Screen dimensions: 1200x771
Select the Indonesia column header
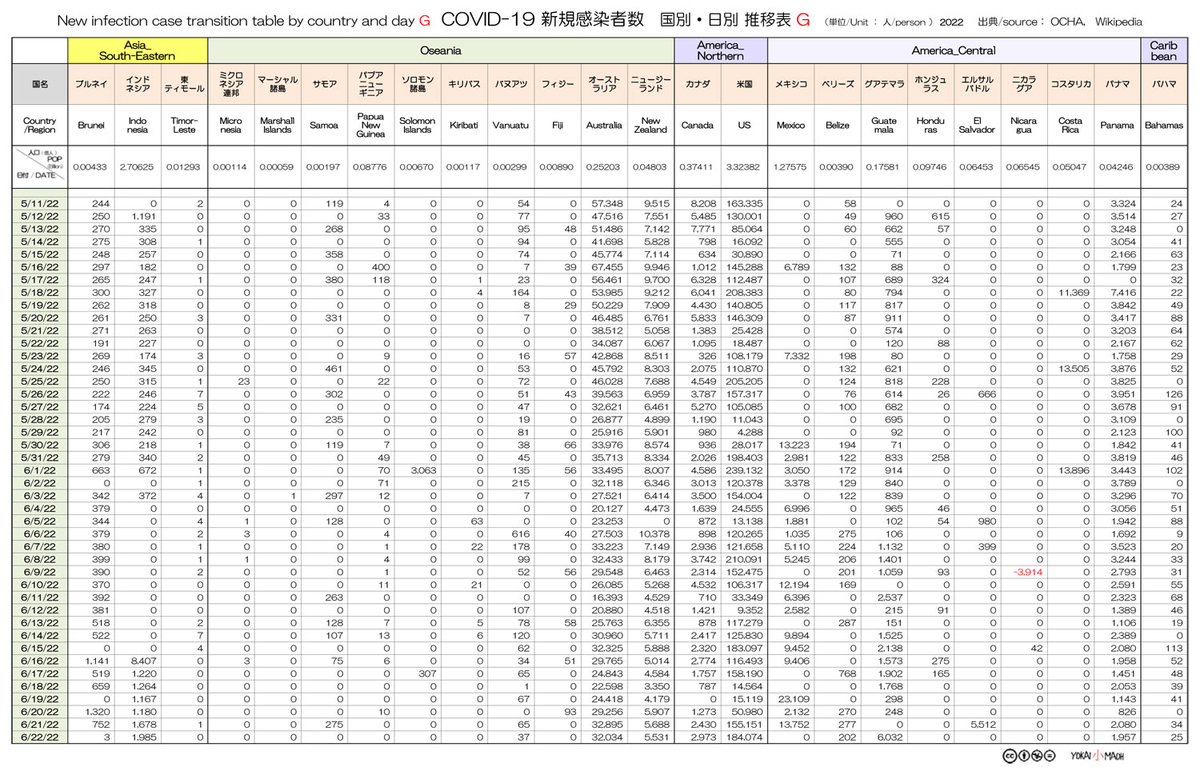[x=138, y=126]
